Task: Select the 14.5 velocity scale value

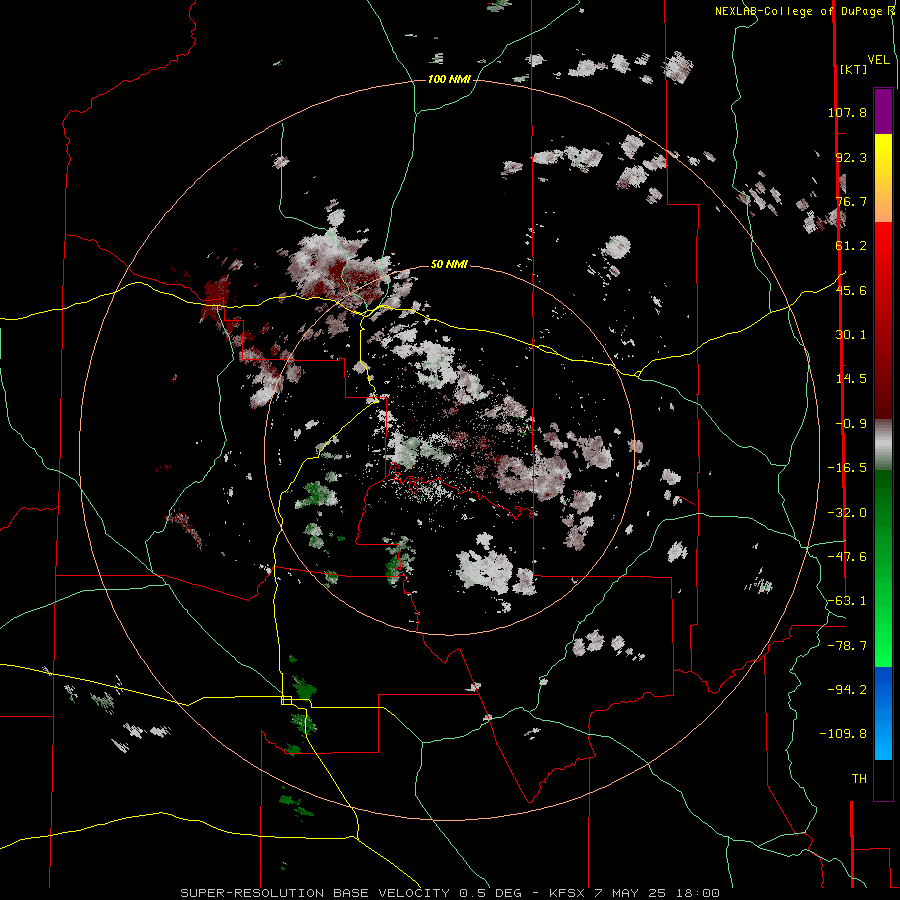Action: tap(851, 379)
